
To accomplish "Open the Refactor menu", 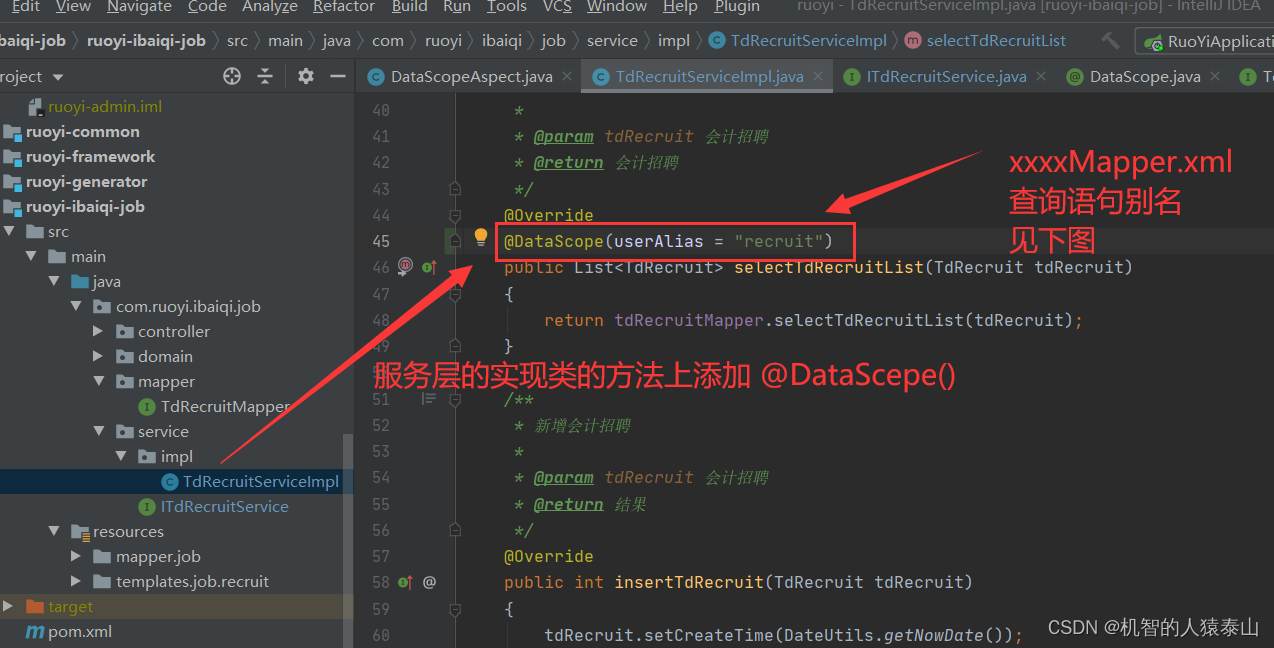I will (x=344, y=7).
